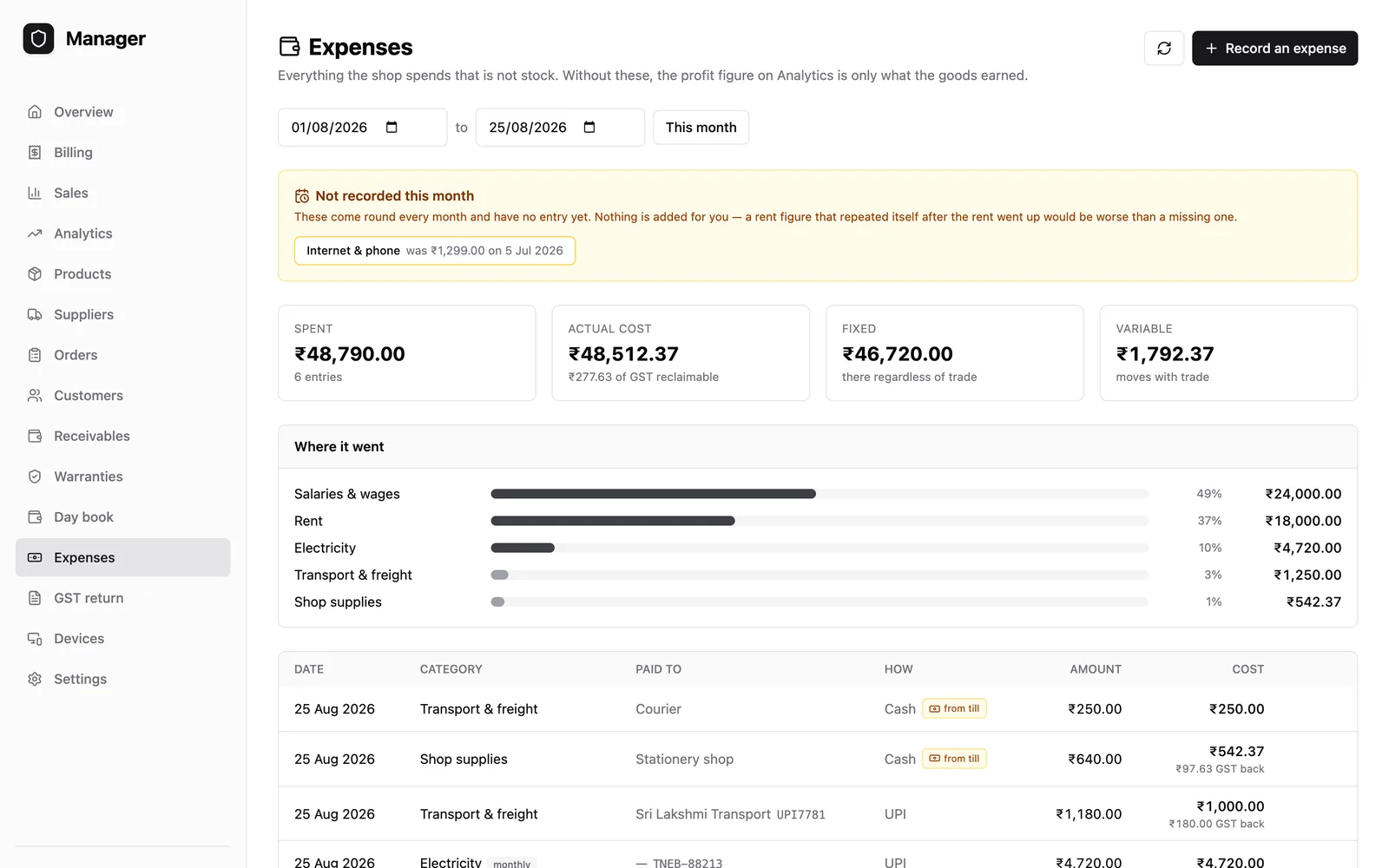Click the ₹277.63 of GST reclaimable note
This screenshot has height=868, width=1389.
(x=643, y=377)
